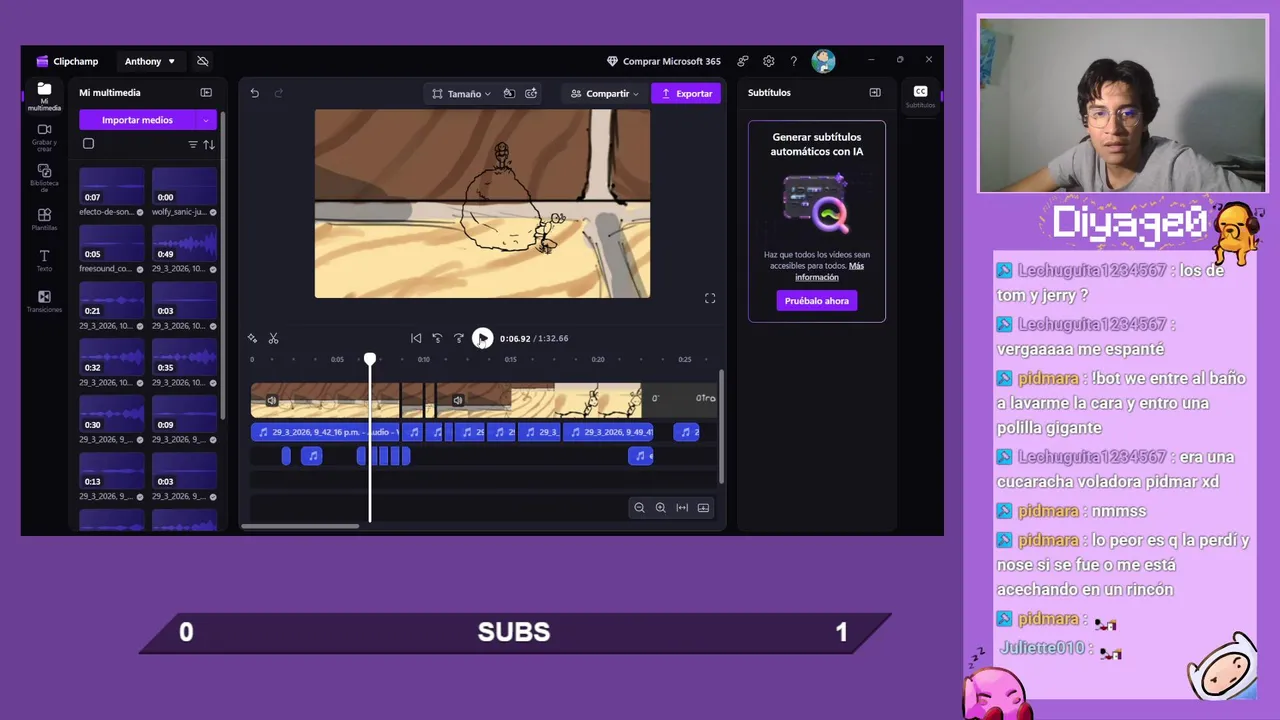The width and height of the screenshot is (1280, 720).
Task: Rewind five seconds
Action: (437, 338)
